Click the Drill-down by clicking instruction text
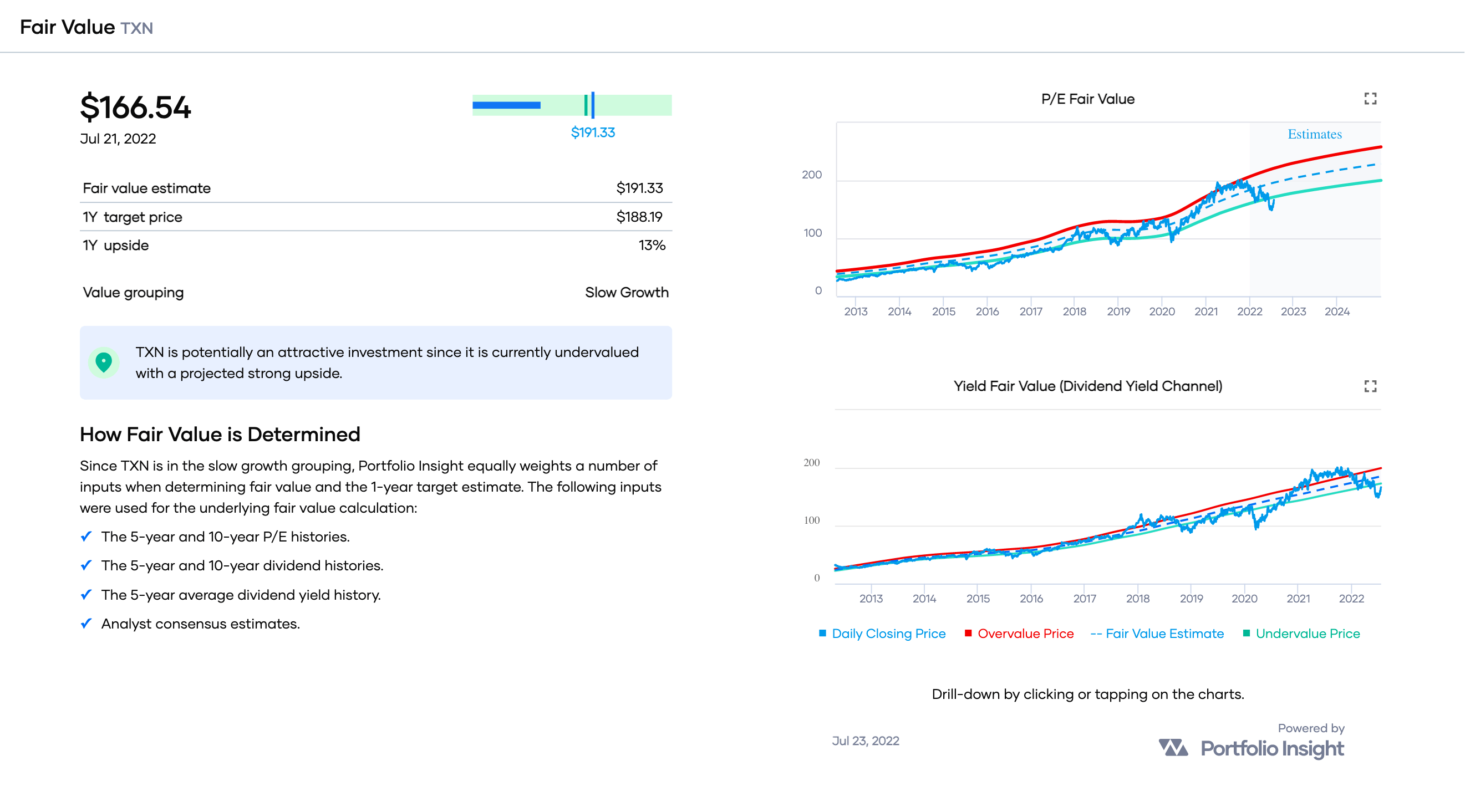The width and height of the screenshot is (1465, 812). [x=1087, y=694]
